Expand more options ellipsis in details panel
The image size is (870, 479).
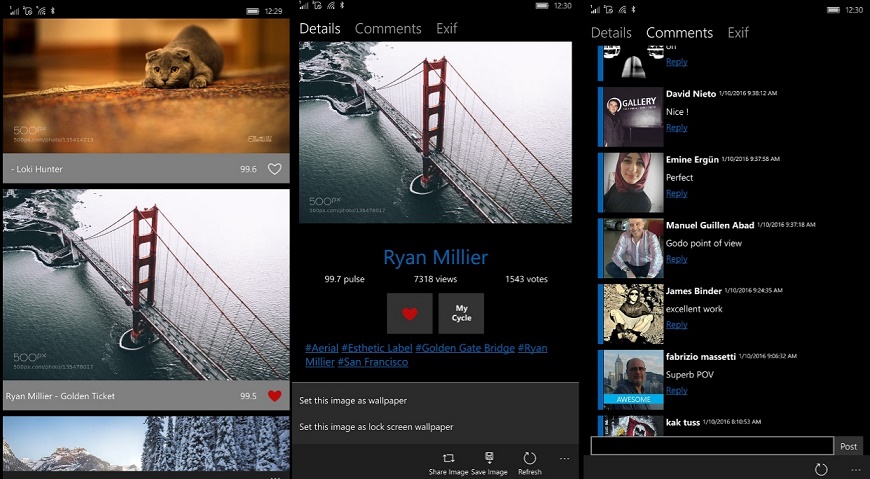point(565,459)
